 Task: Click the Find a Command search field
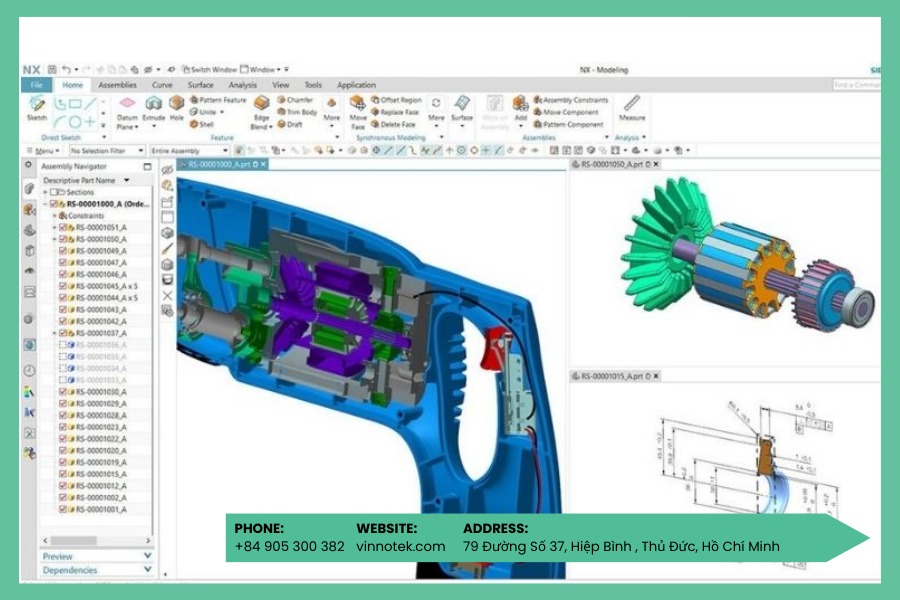(x=856, y=84)
